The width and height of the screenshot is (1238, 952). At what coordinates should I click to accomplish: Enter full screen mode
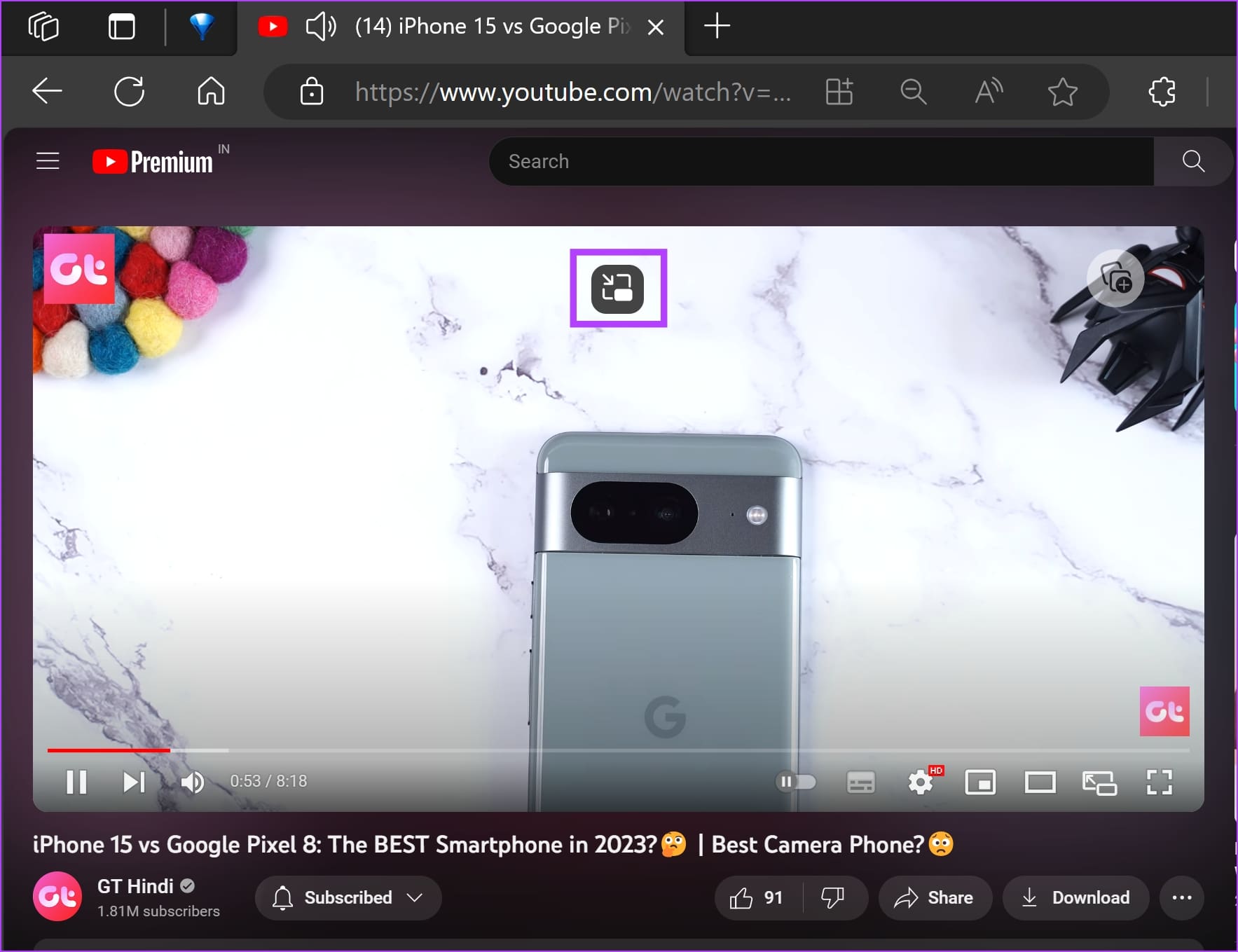coord(1160,782)
